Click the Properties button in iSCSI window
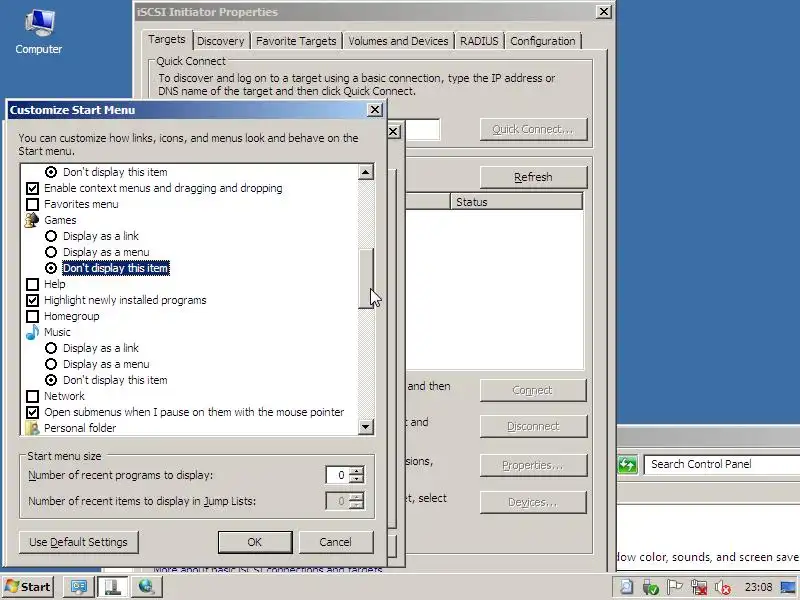Screen dimensions: 800x600 tap(533, 465)
